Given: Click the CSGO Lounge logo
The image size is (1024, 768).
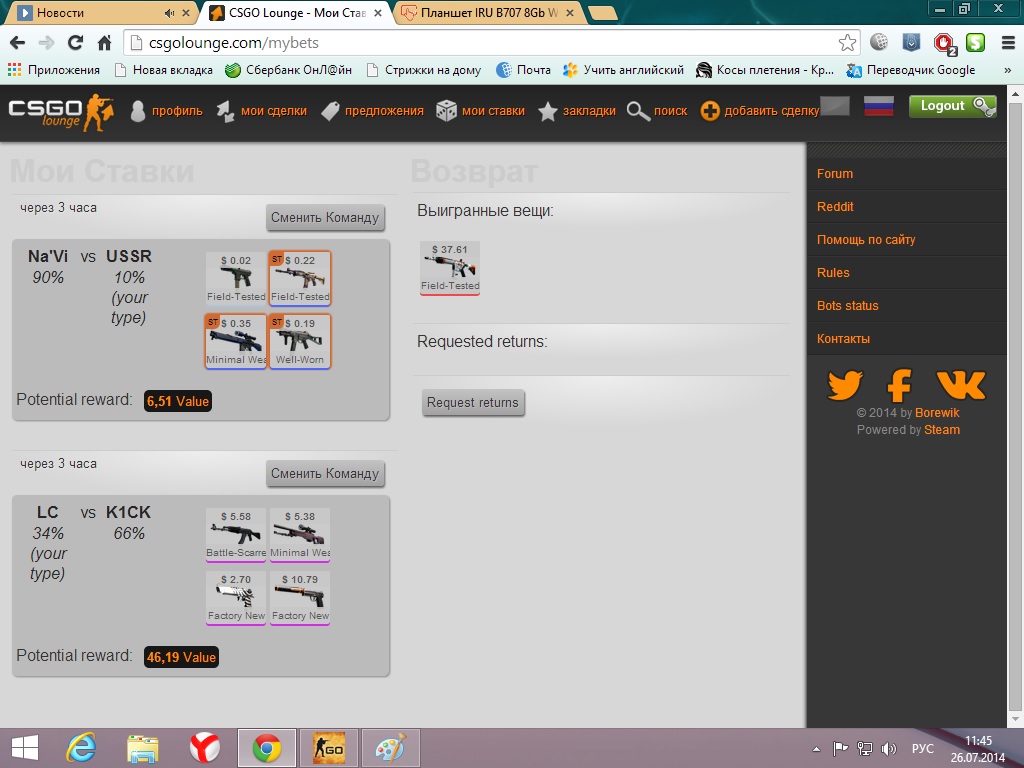Looking at the screenshot, I should tap(61, 112).
